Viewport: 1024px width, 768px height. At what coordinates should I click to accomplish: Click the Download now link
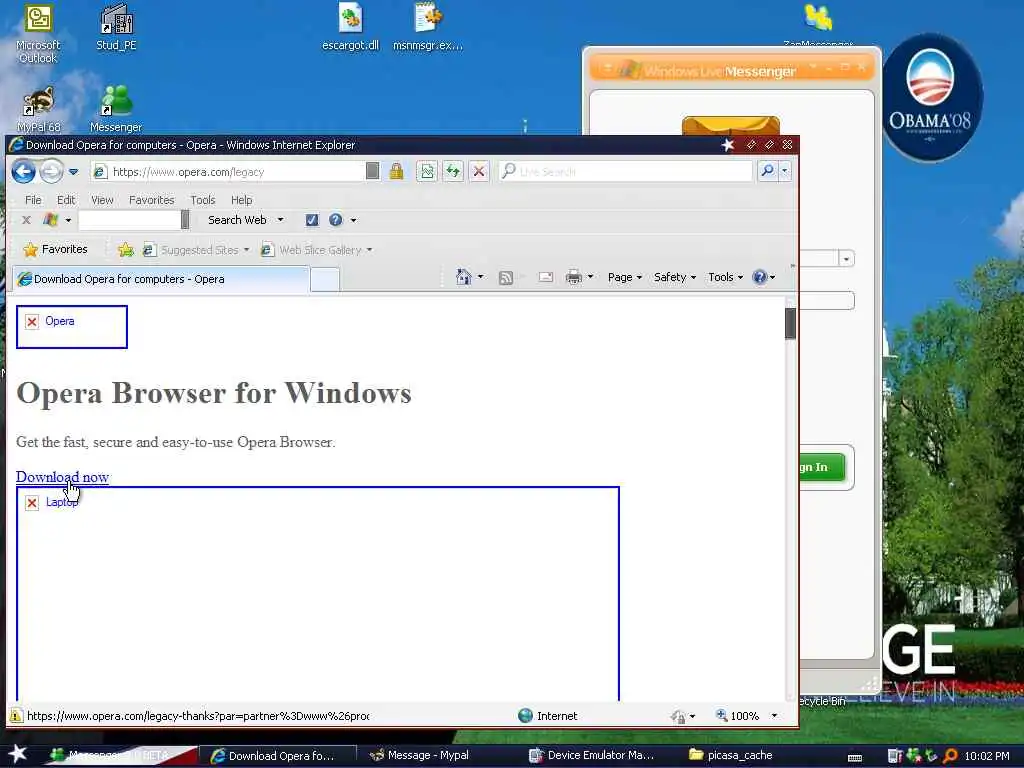pos(62,477)
